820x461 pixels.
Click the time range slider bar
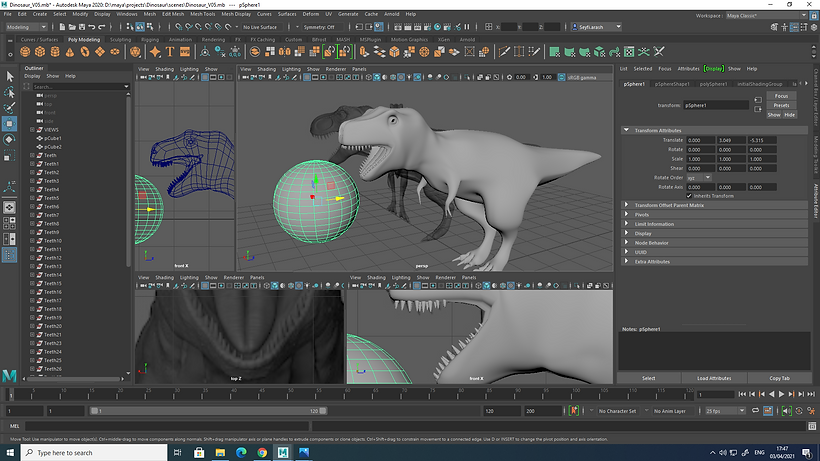coord(208,411)
